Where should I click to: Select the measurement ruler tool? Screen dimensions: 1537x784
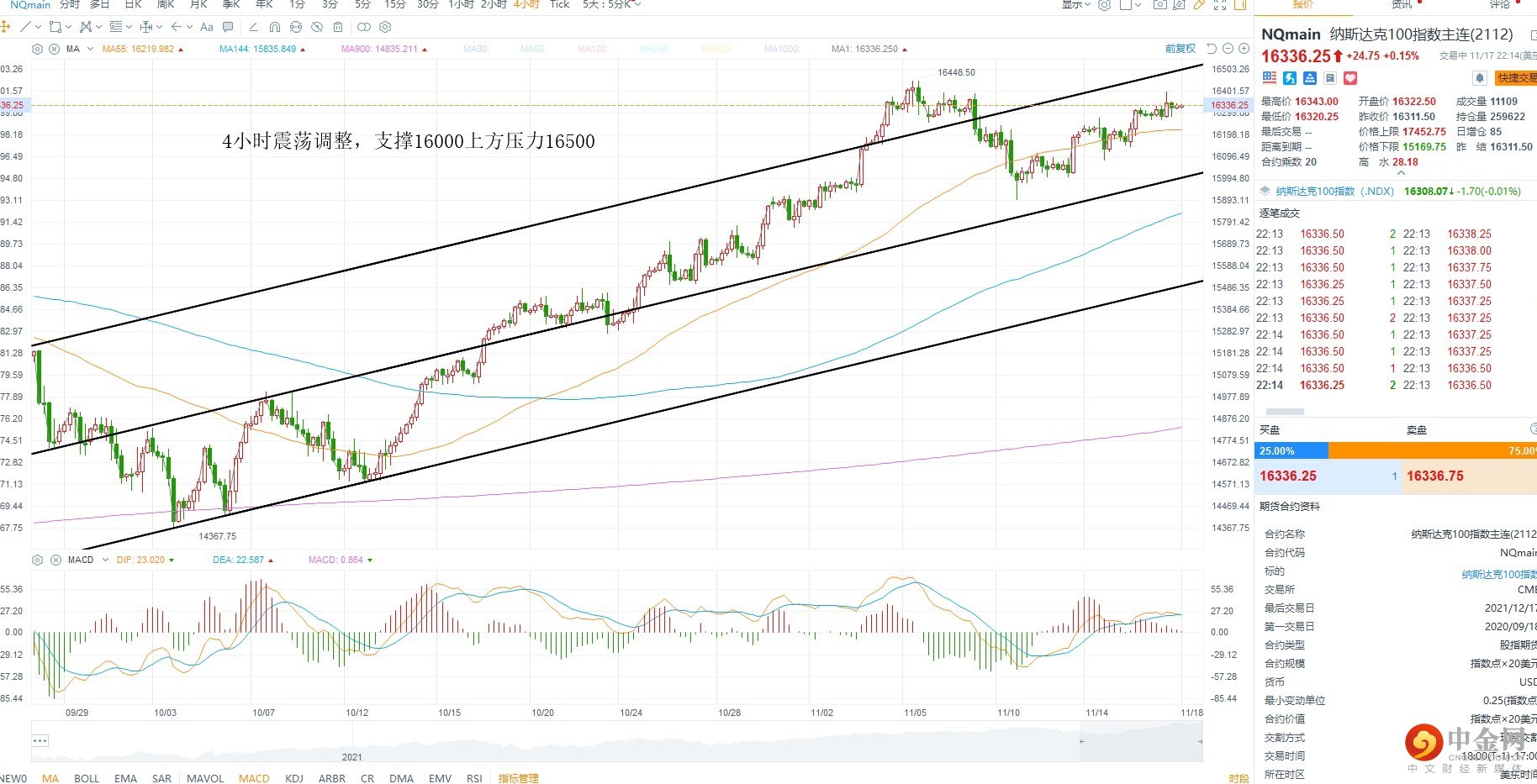[x=146, y=27]
